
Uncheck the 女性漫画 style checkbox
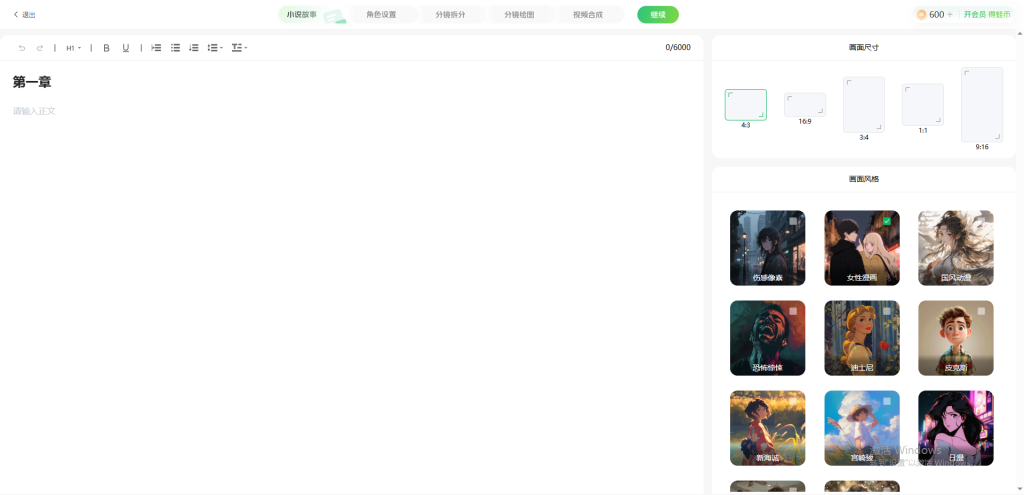887,221
